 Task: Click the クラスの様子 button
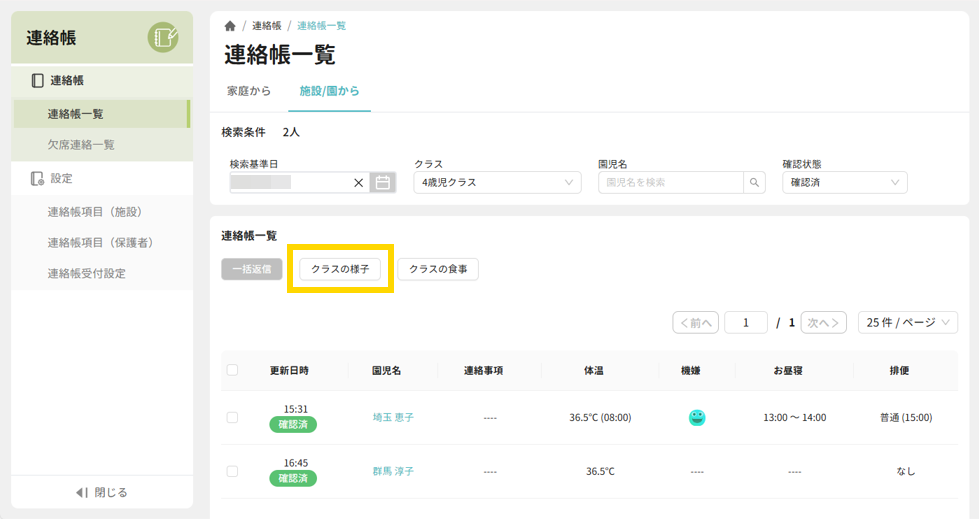pos(340,269)
